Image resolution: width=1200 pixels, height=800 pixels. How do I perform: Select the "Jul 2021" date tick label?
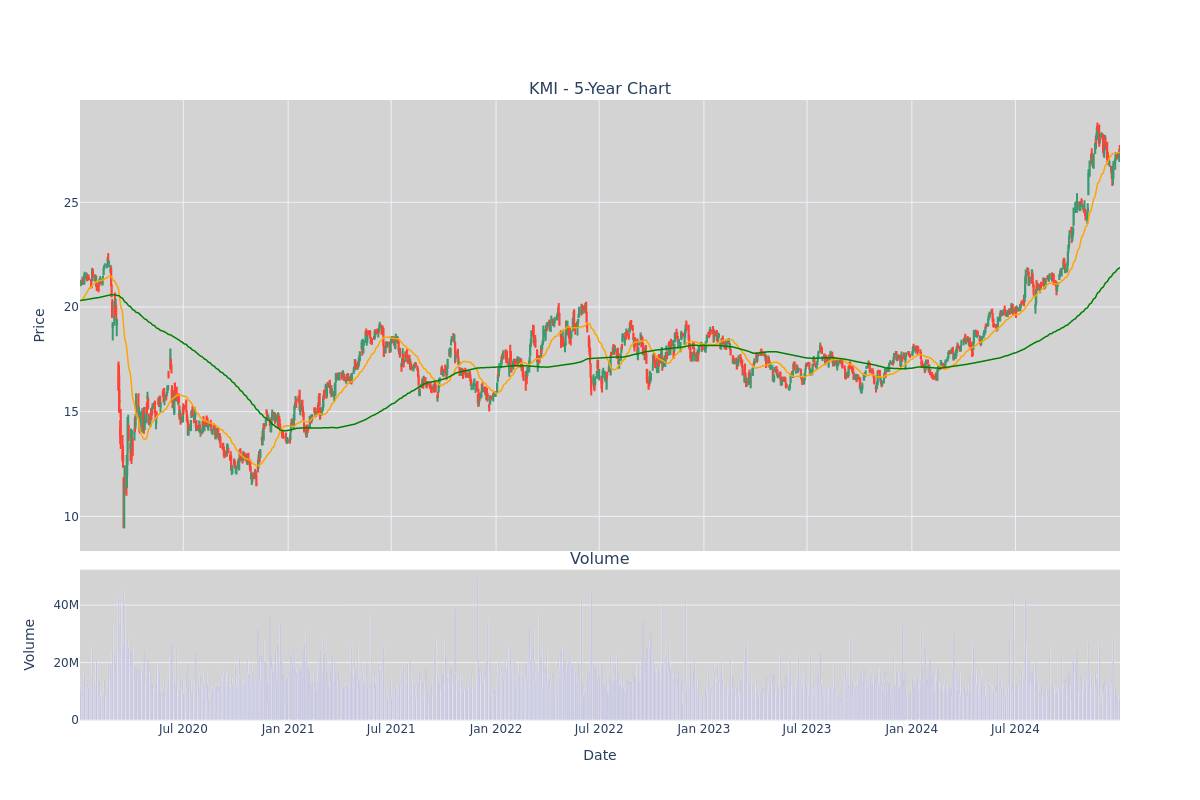tap(391, 729)
